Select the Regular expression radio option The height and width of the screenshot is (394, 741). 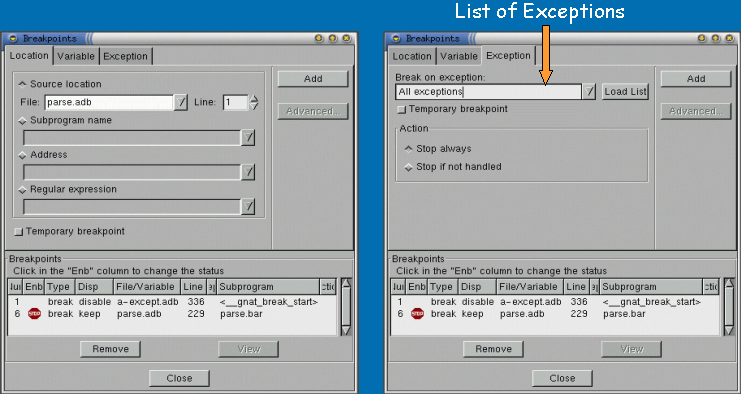[22, 189]
